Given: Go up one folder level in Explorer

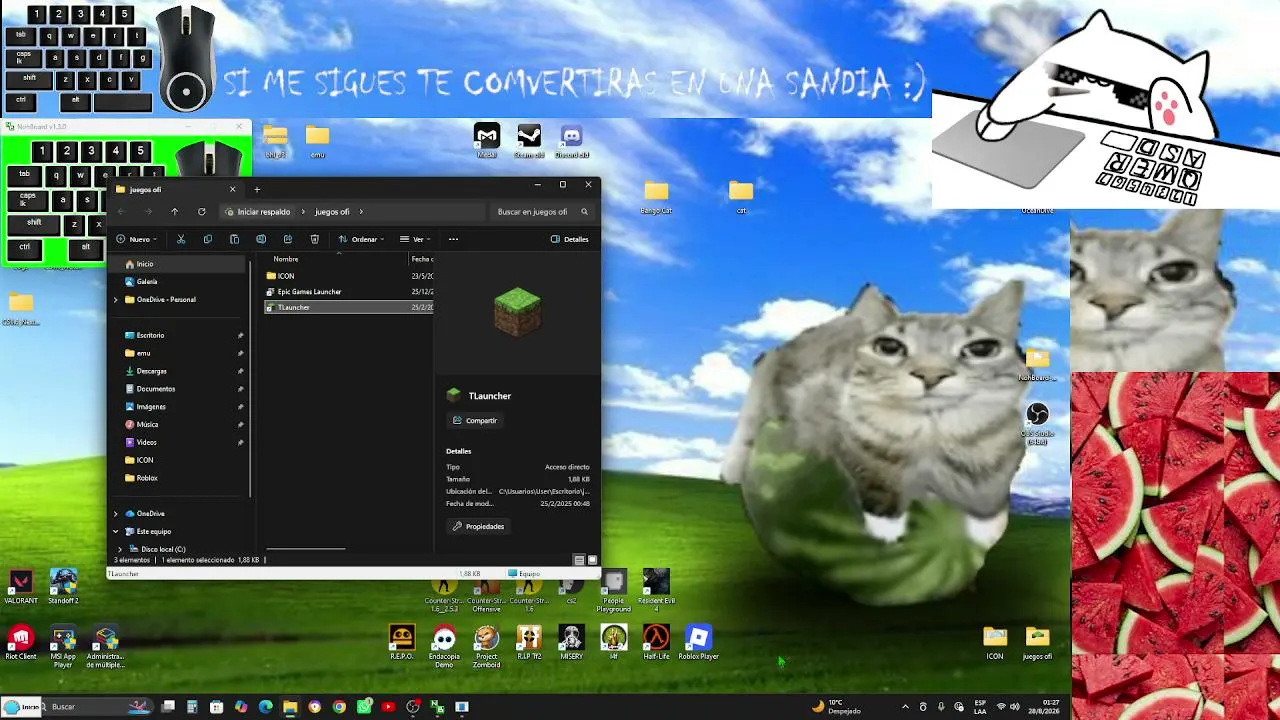Looking at the screenshot, I should (174, 212).
